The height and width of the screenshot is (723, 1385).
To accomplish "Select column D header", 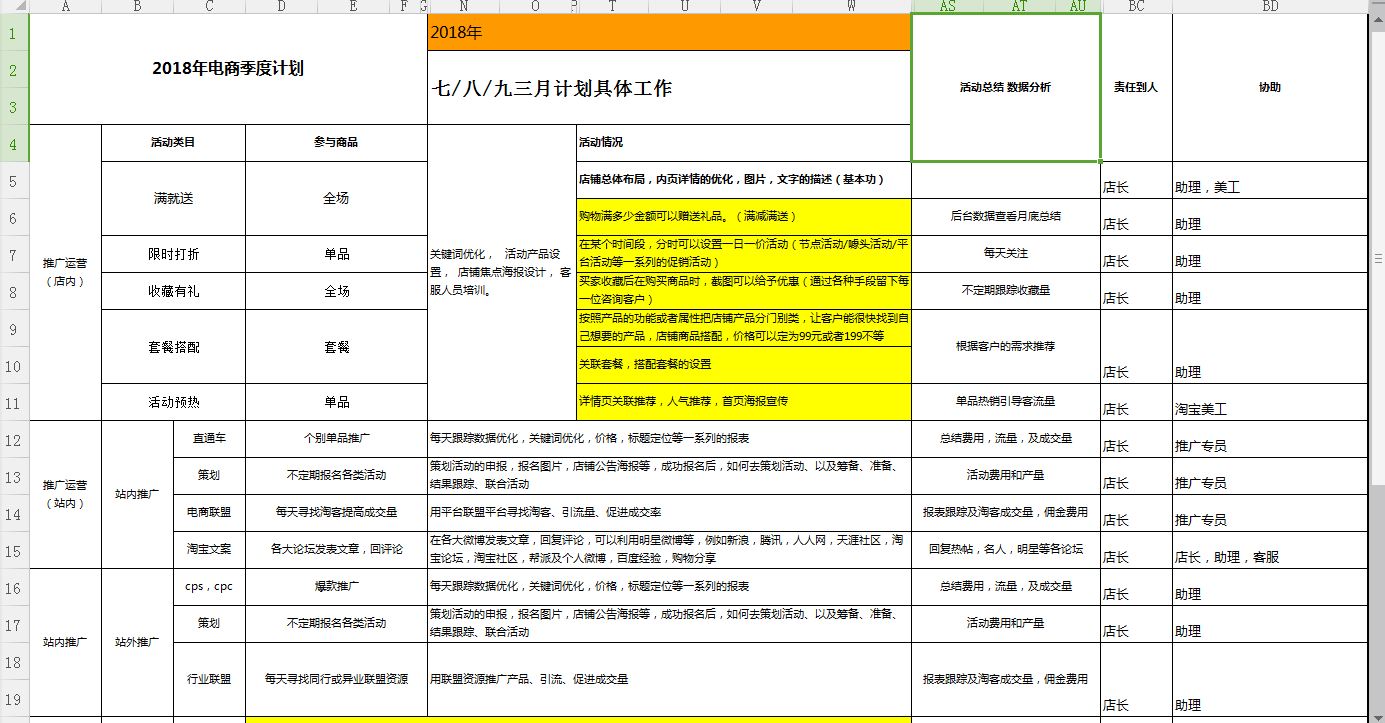I will [x=281, y=6].
